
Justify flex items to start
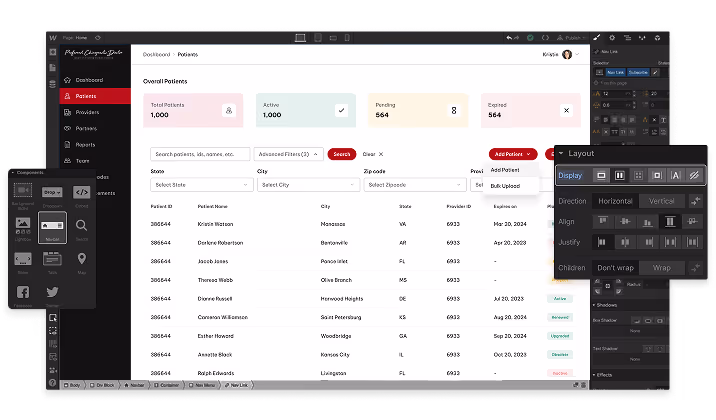[602, 242]
